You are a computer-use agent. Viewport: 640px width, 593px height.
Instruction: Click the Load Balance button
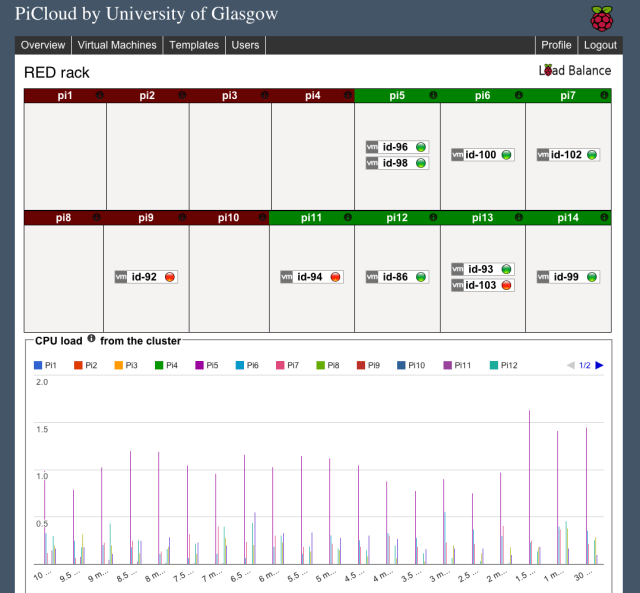(575, 71)
